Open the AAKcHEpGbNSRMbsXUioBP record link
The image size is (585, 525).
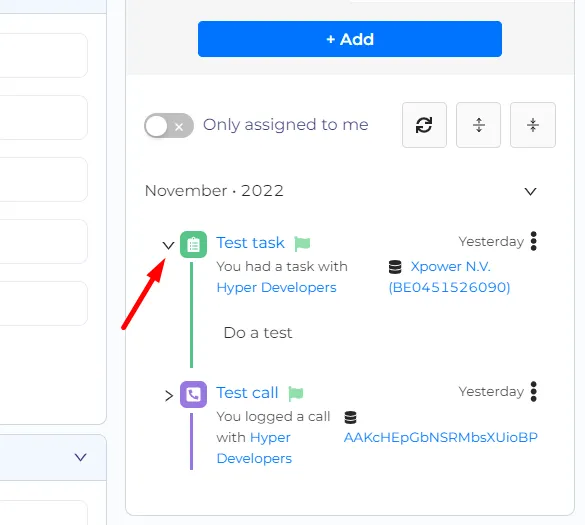coord(441,437)
